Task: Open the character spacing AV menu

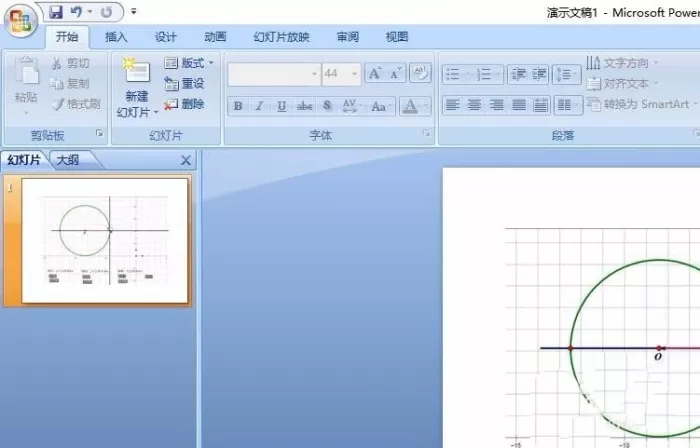Action: click(x=351, y=106)
